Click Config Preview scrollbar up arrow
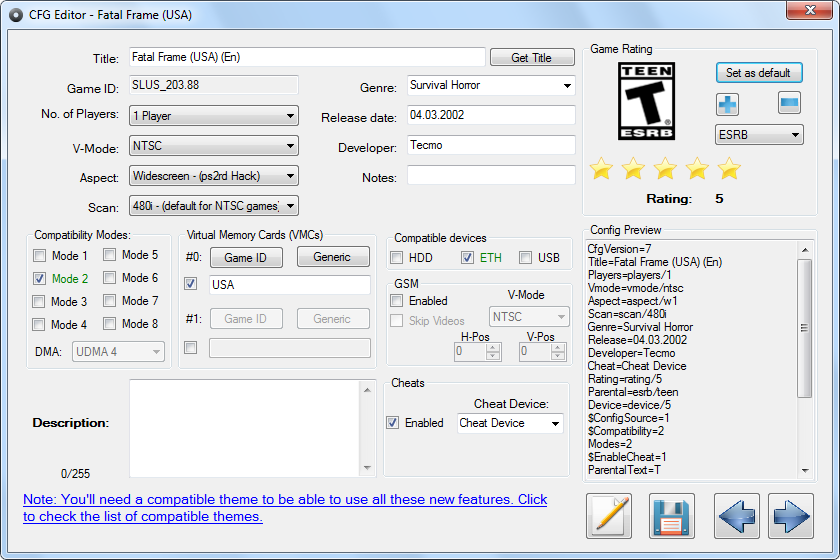 point(804,250)
